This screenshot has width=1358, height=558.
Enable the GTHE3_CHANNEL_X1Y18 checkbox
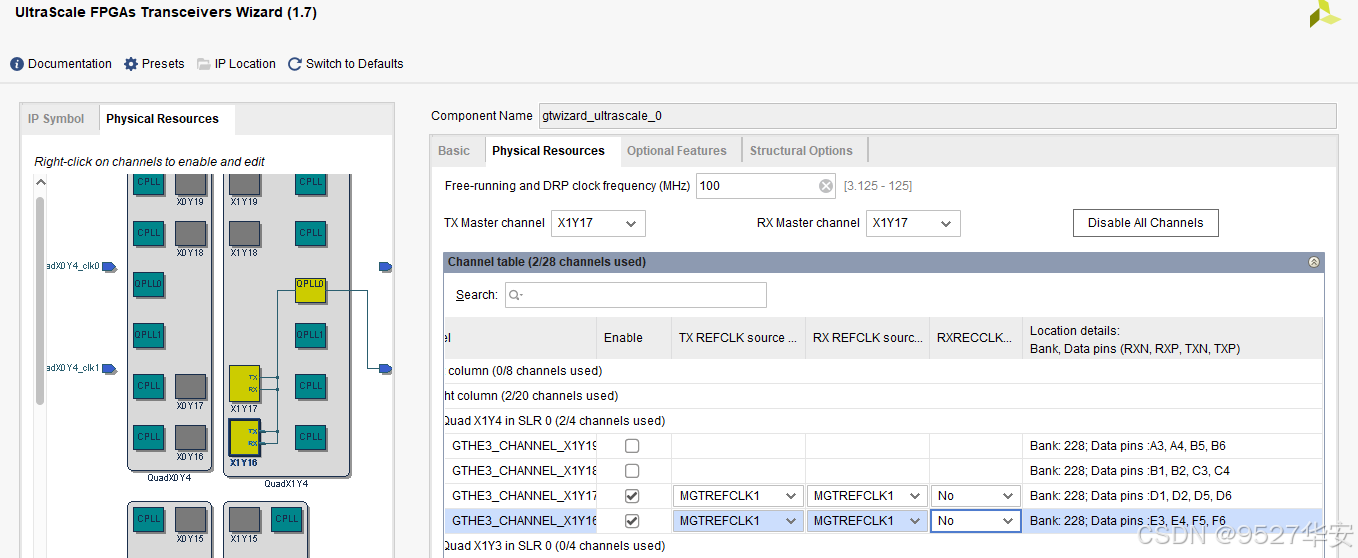(632, 471)
